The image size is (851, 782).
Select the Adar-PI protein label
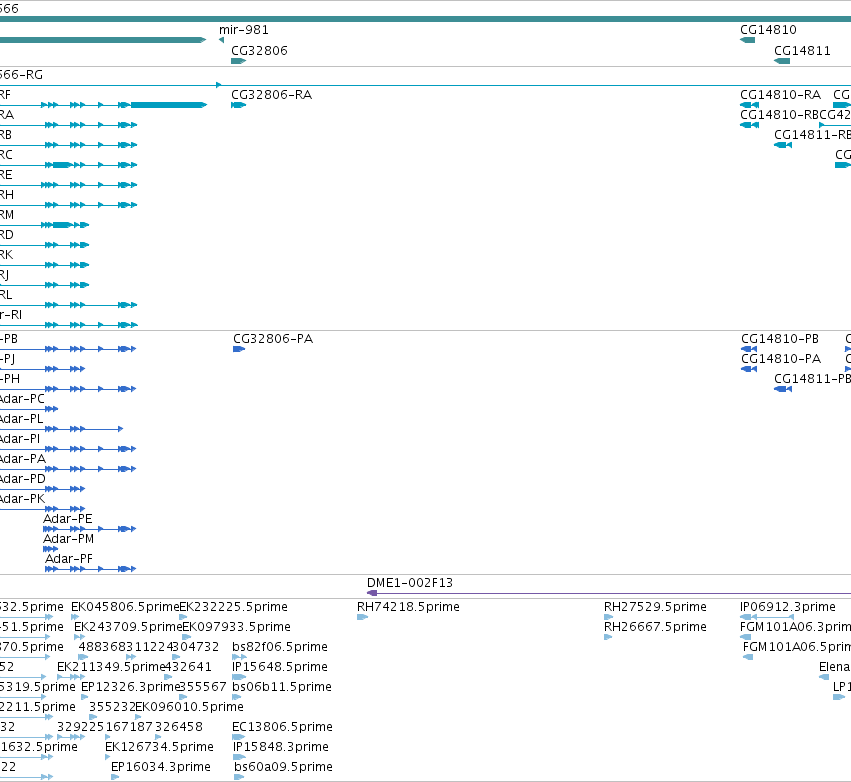click(x=20, y=440)
